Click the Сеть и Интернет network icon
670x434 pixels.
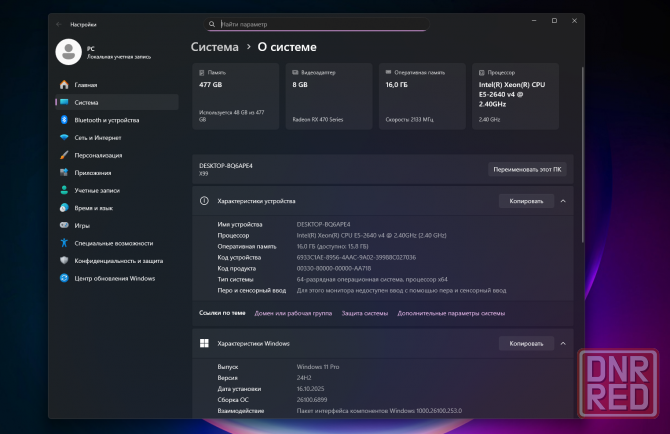[x=64, y=137]
